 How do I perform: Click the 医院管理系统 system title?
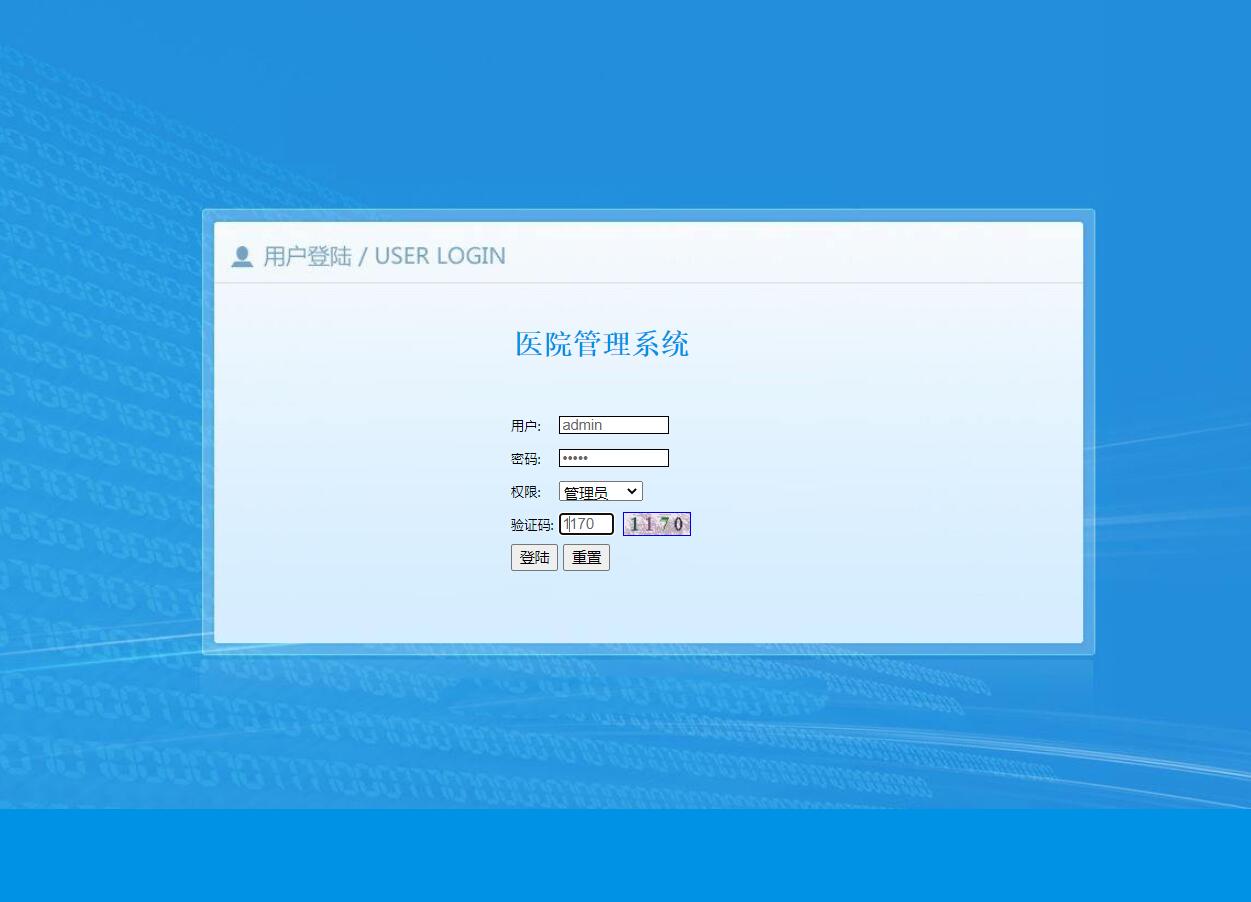coord(601,344)
